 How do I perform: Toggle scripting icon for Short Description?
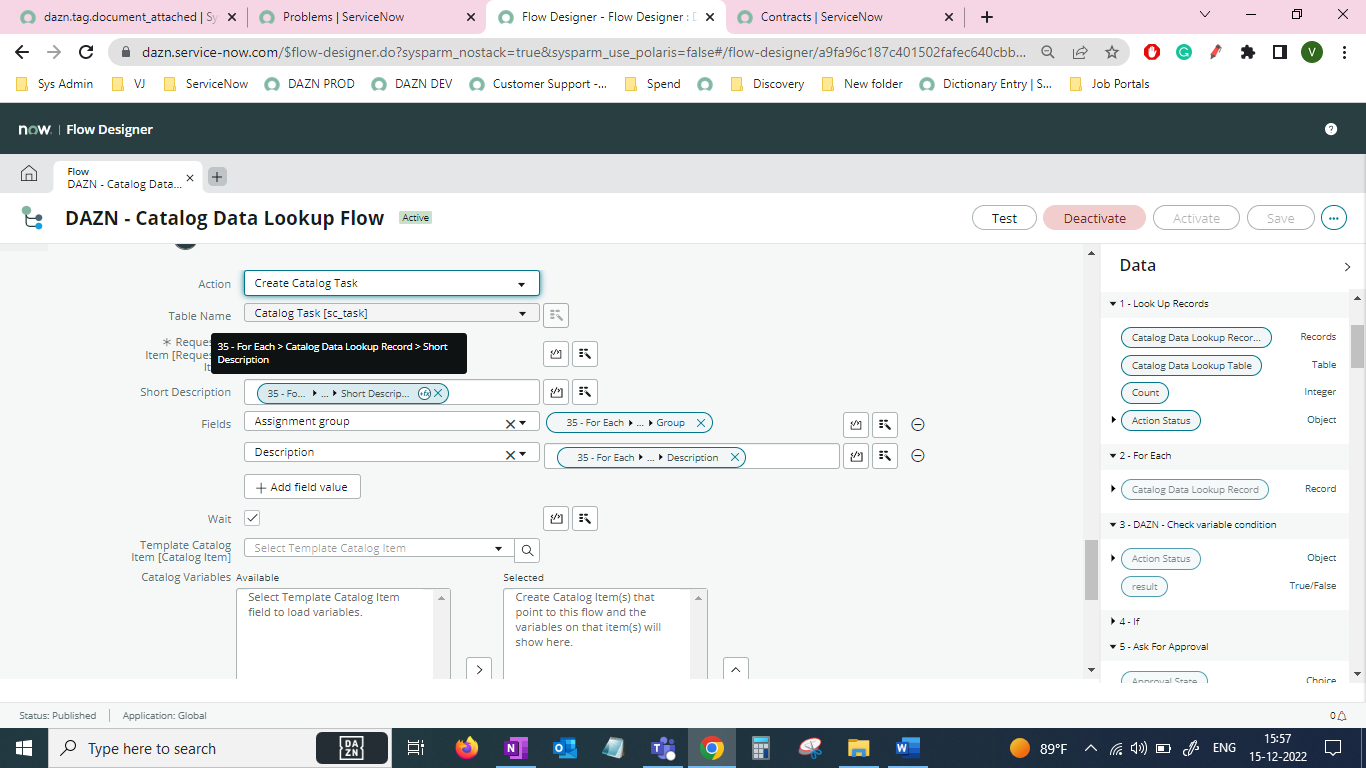pyautogui.click(x=556, y=392)
